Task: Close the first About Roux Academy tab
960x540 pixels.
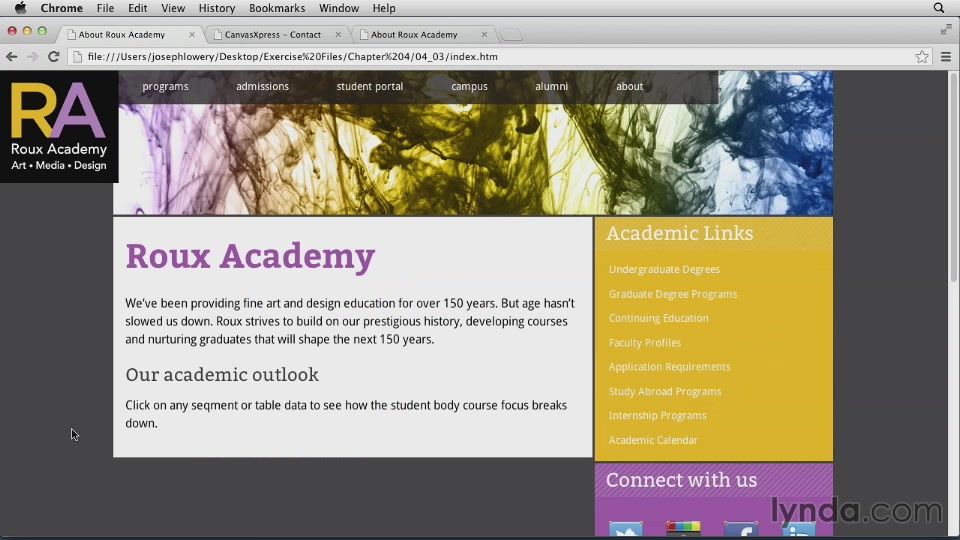Action: [x=192, y=34]
